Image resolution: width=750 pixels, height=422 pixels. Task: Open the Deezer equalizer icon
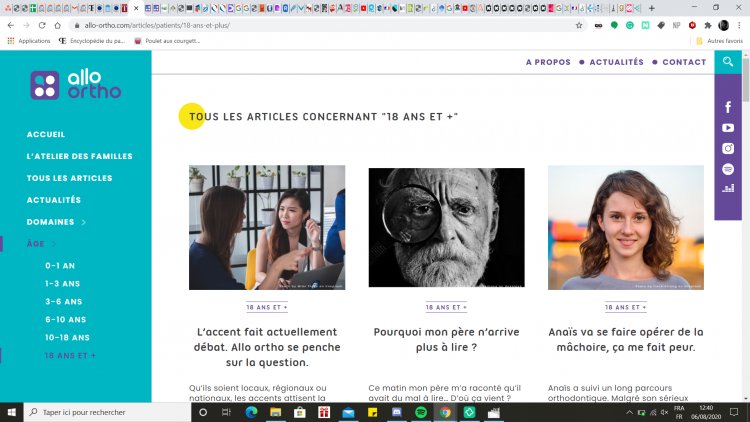[728, 188]
